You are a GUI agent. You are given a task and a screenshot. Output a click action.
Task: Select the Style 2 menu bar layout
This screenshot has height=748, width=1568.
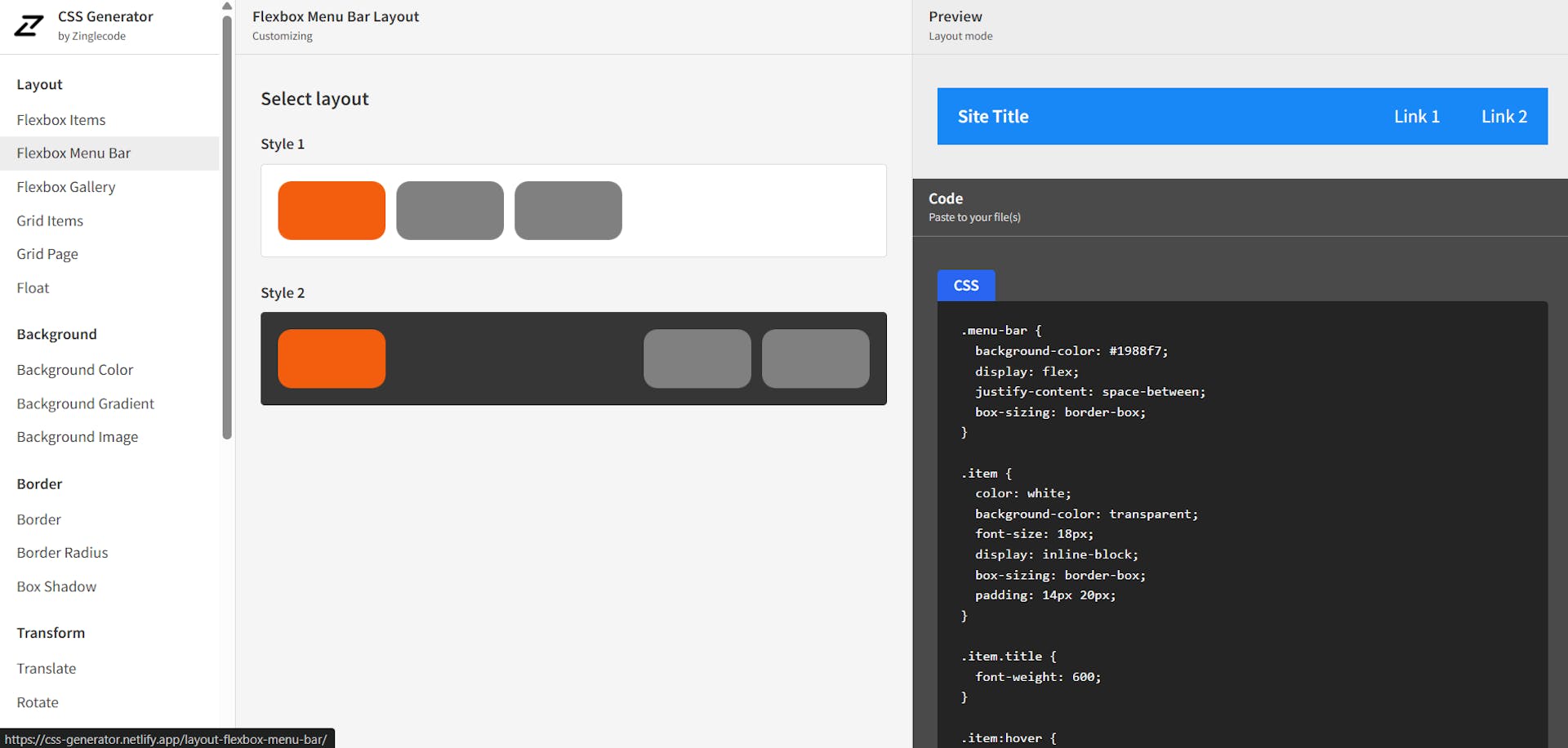(x=573, y=358)
